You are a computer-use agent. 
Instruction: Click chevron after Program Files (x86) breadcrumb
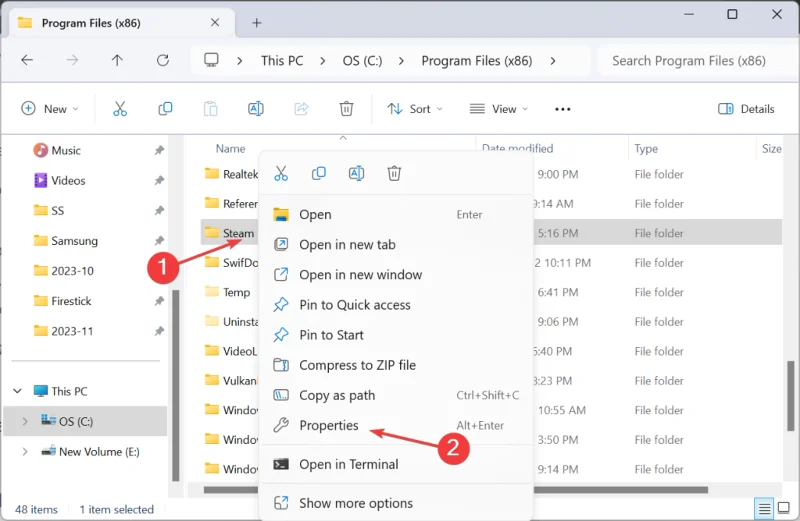pyautogui.click(x=553, y=61)
